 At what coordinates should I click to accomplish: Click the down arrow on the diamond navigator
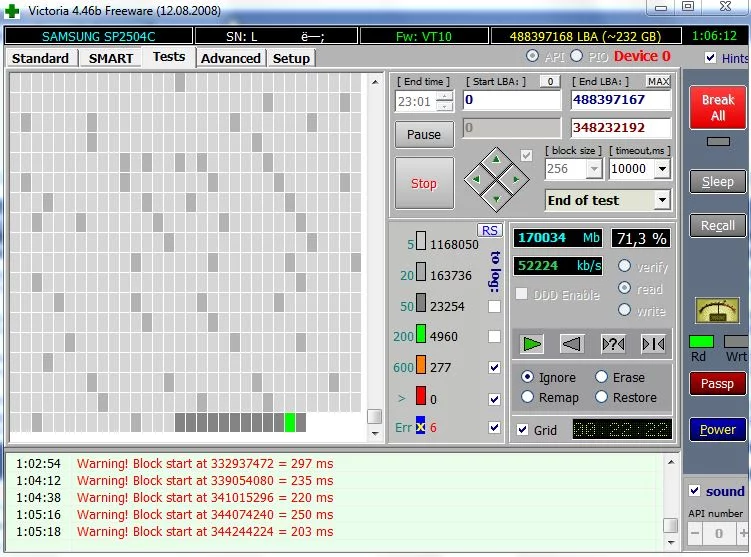[x=496, y=199]
